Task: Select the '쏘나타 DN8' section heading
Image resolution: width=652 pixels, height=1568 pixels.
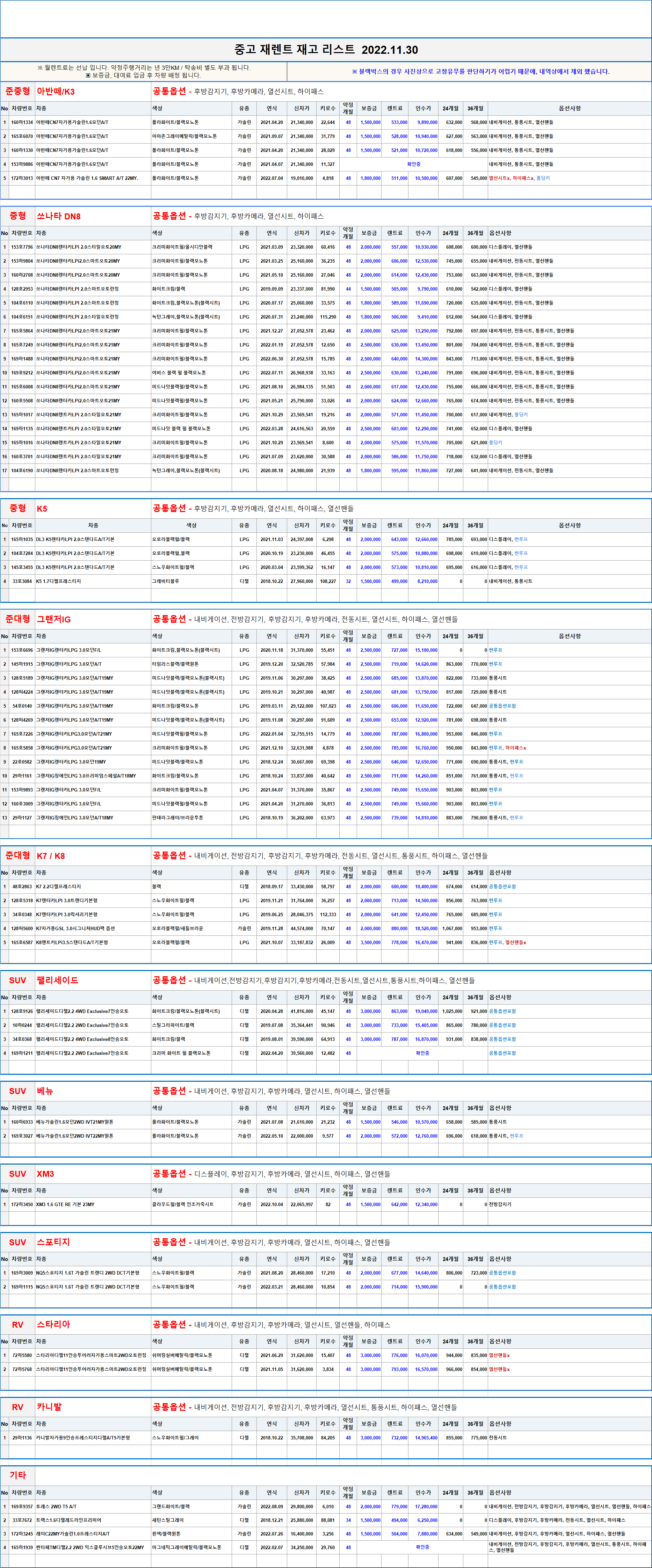Action: pos(58,216)
